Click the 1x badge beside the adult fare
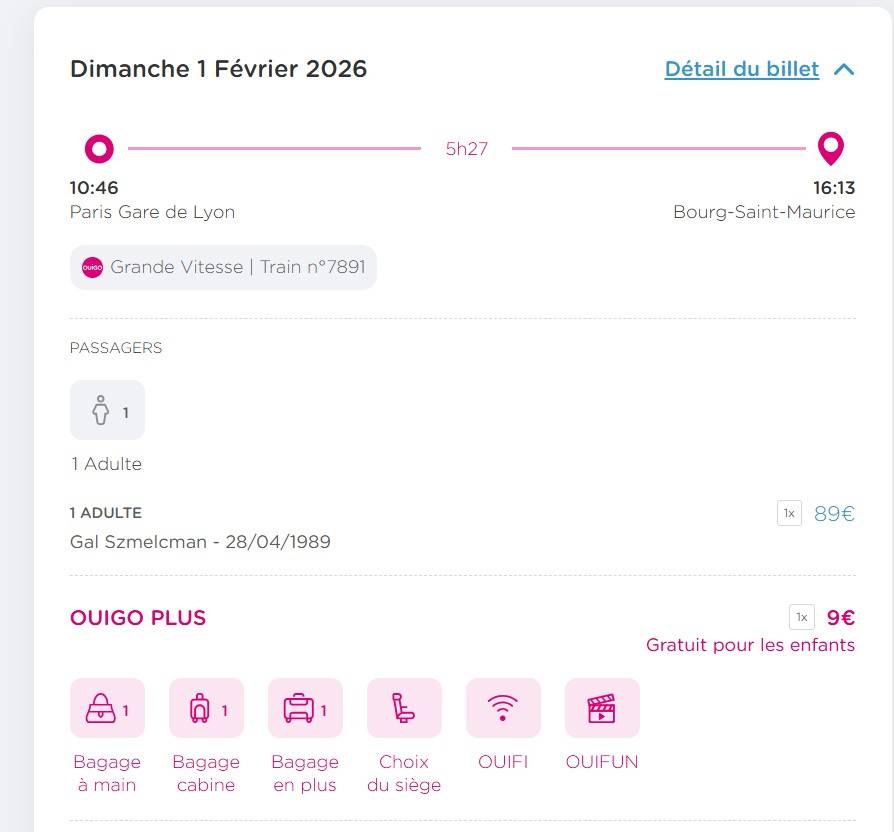Screen dimensions: 894x832 (x=789, y=513)
